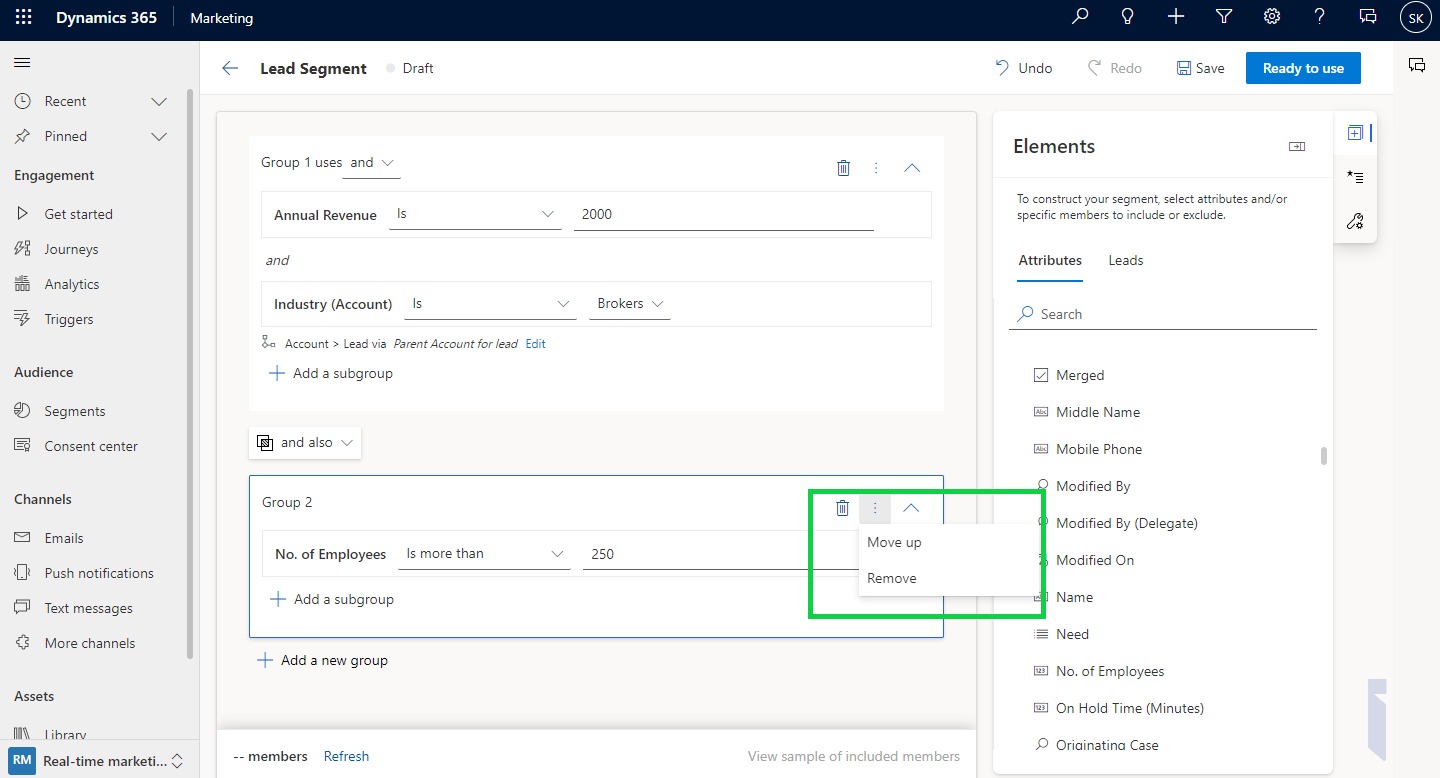Expand the Recent section
1440x778 pixels.
click(x=159, y=101)
